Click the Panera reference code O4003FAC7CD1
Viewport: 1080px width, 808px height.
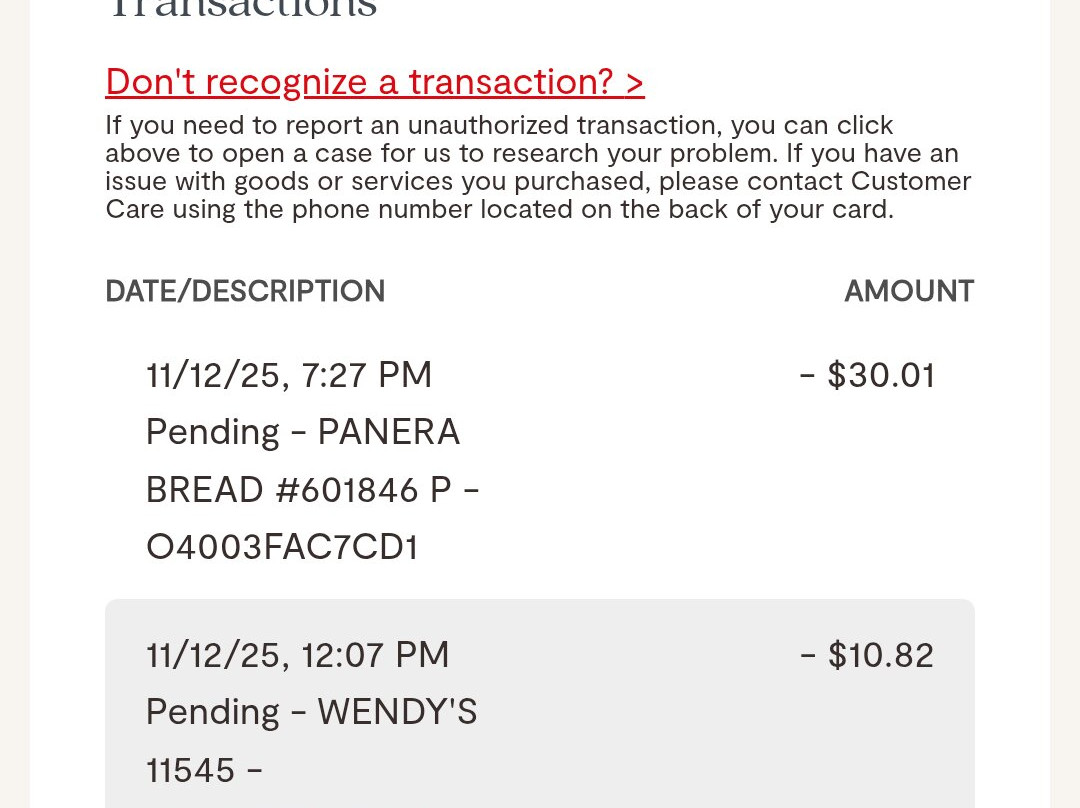tap(281, 547)
